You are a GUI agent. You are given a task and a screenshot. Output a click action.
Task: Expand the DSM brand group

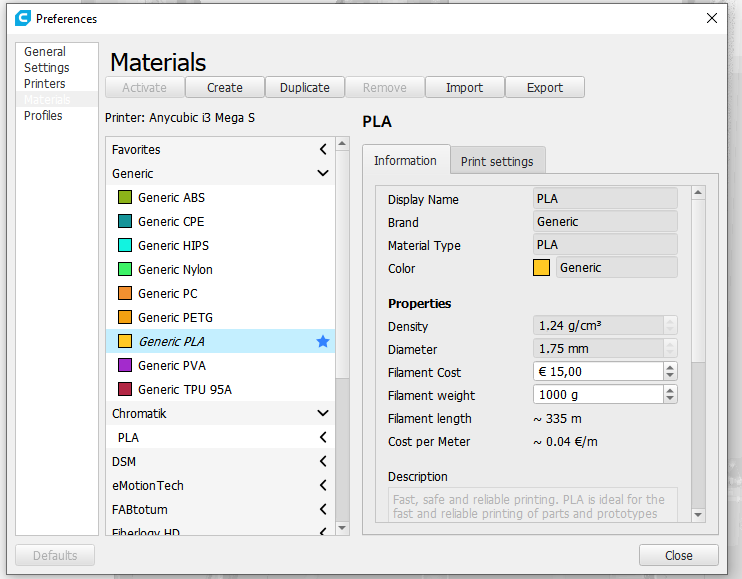point(323,461)
